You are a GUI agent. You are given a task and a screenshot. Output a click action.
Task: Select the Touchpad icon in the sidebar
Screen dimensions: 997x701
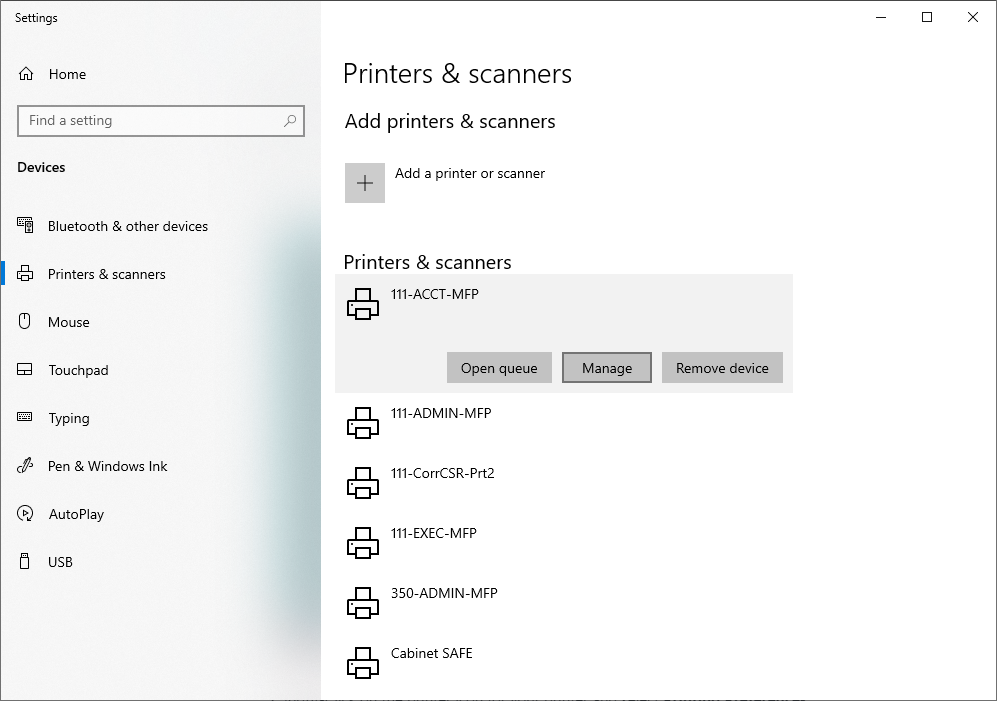point(24,370)
